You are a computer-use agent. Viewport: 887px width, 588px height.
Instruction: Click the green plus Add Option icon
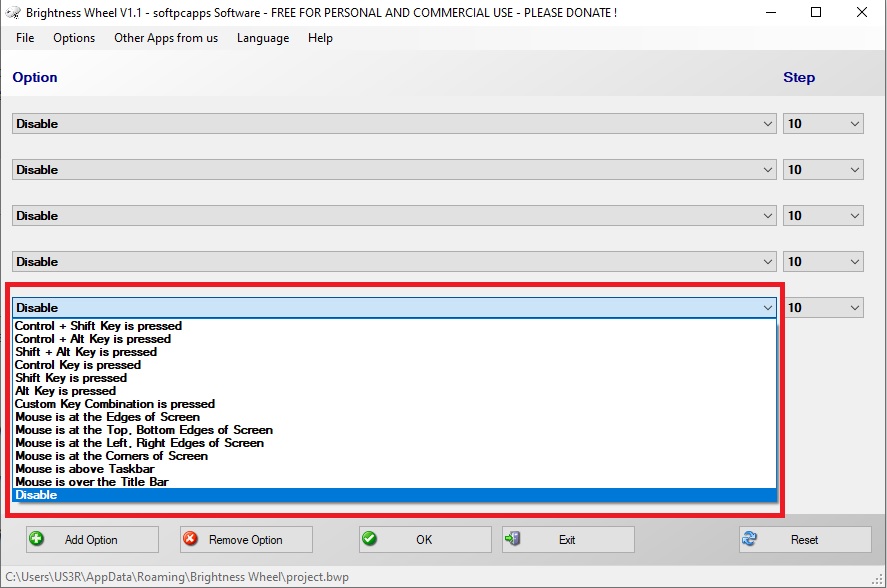37,539
